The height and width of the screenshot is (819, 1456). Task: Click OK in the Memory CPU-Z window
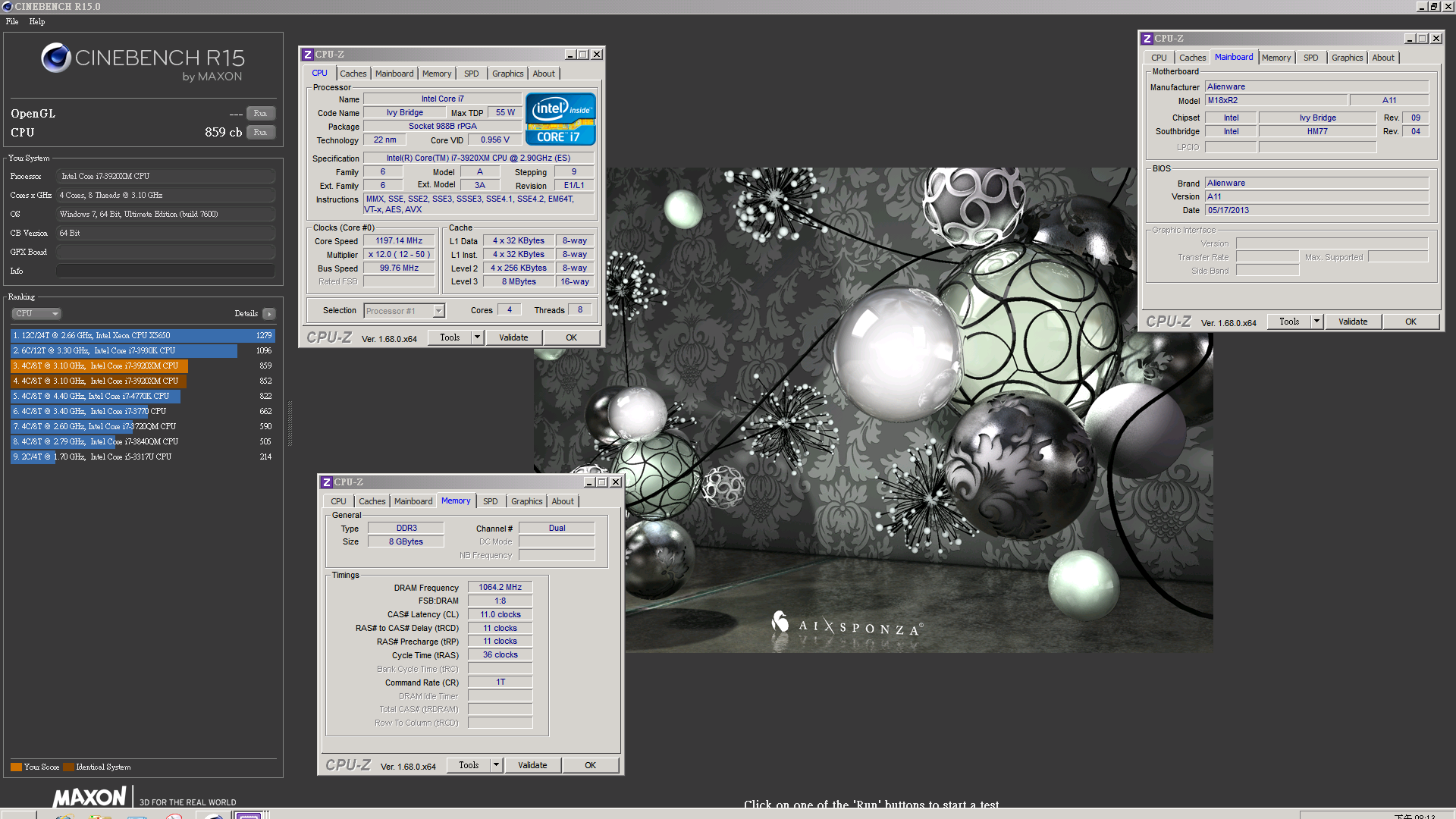click(591, 765)
